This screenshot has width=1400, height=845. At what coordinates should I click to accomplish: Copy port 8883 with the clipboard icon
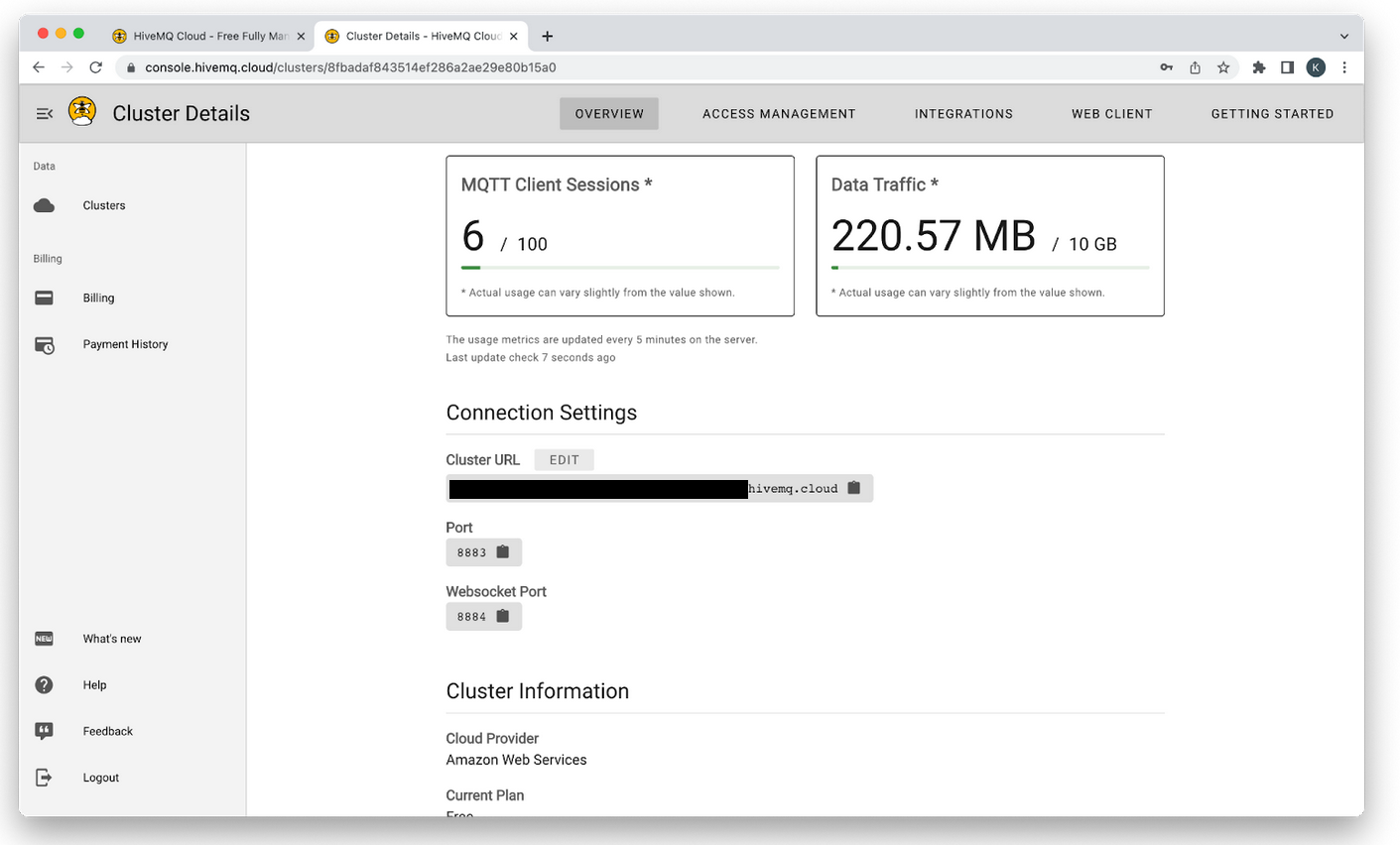(504, 551)
